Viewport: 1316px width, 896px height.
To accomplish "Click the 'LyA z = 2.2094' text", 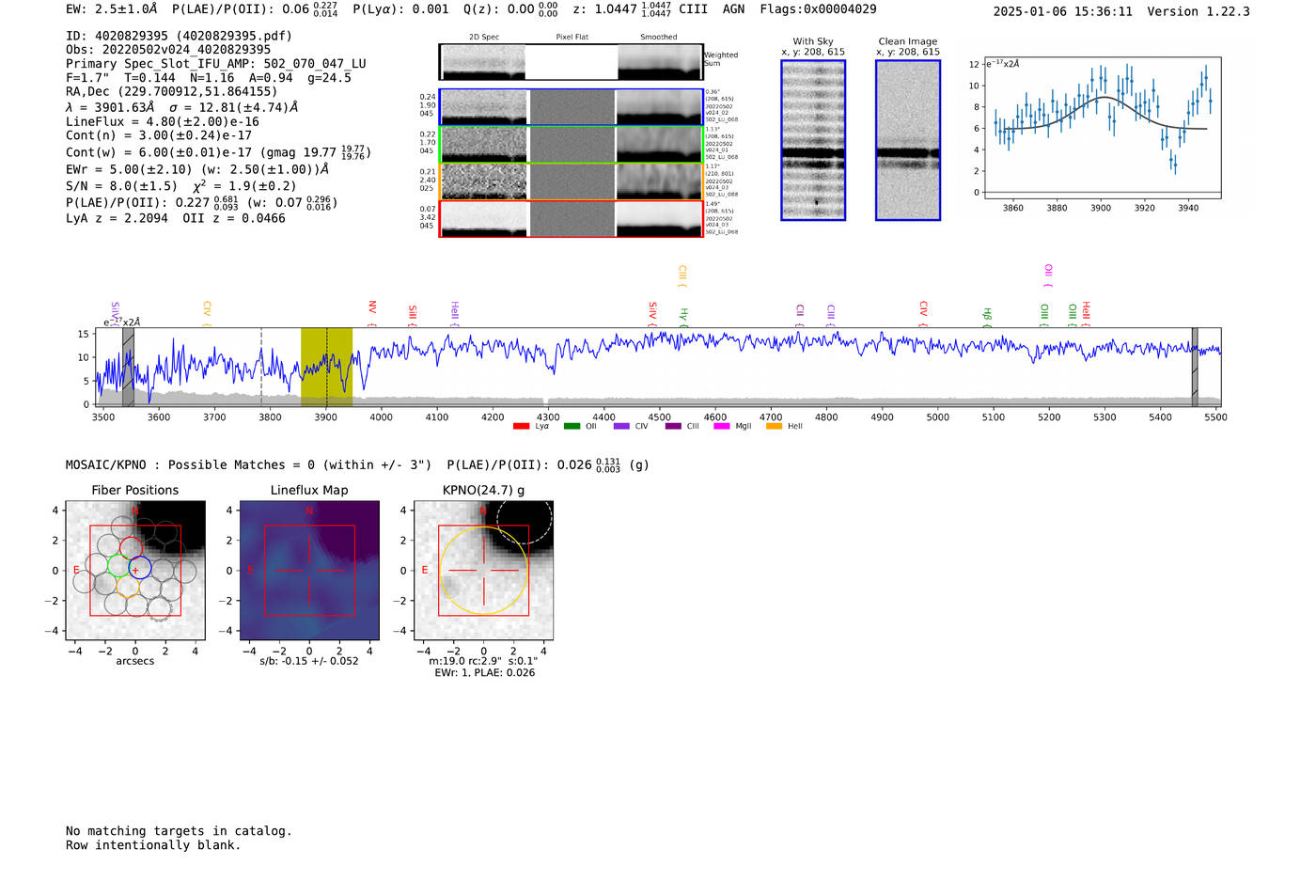I will coord(117,218).
